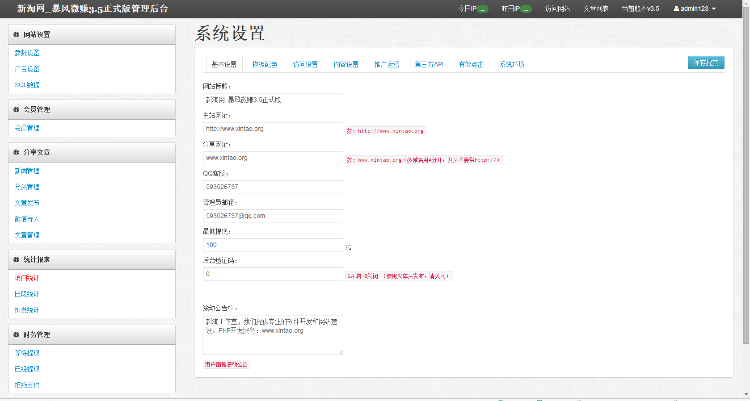This screenshot has width=750, height=401.
Task: Open 已经提现 in the sidebar
Action: [27, 369]
